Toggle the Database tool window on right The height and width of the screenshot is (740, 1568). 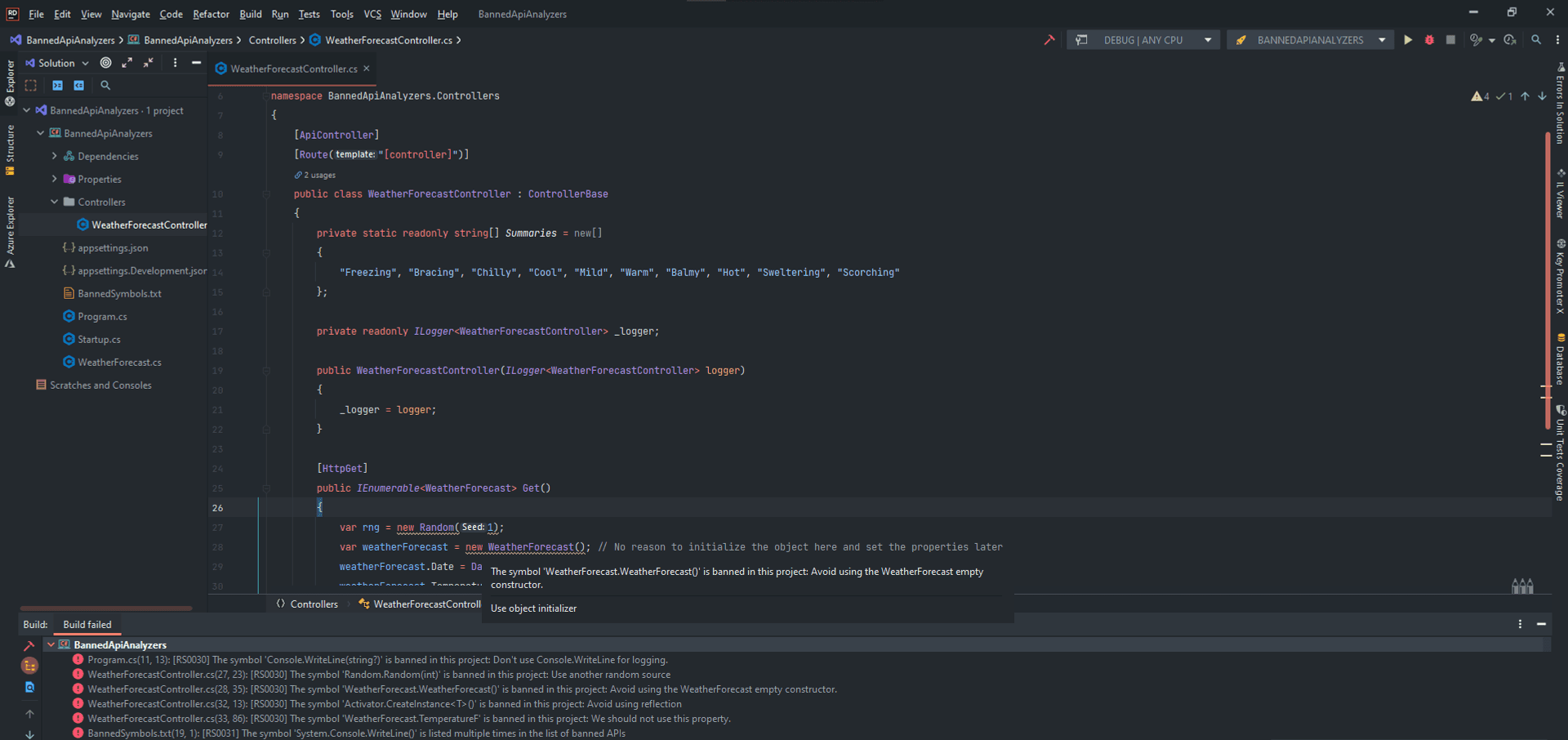point(1560,359)
